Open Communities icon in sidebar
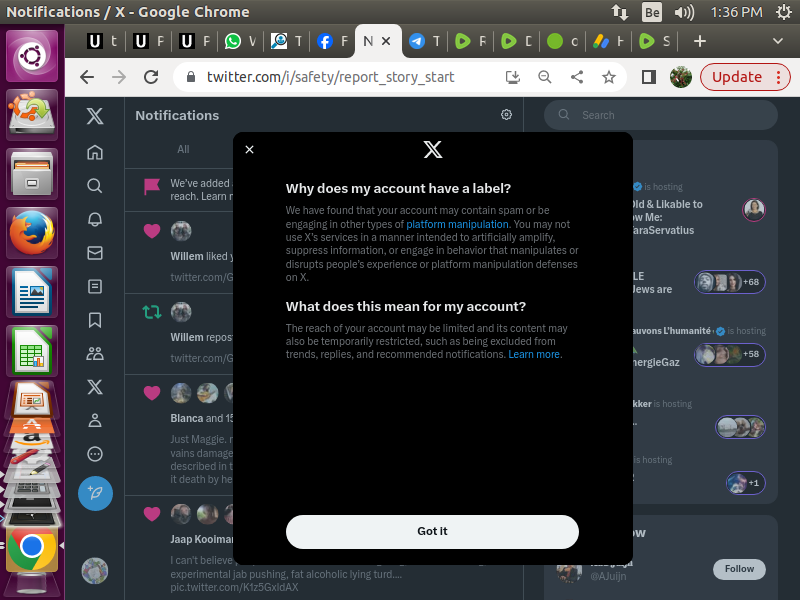 [95, 353]
